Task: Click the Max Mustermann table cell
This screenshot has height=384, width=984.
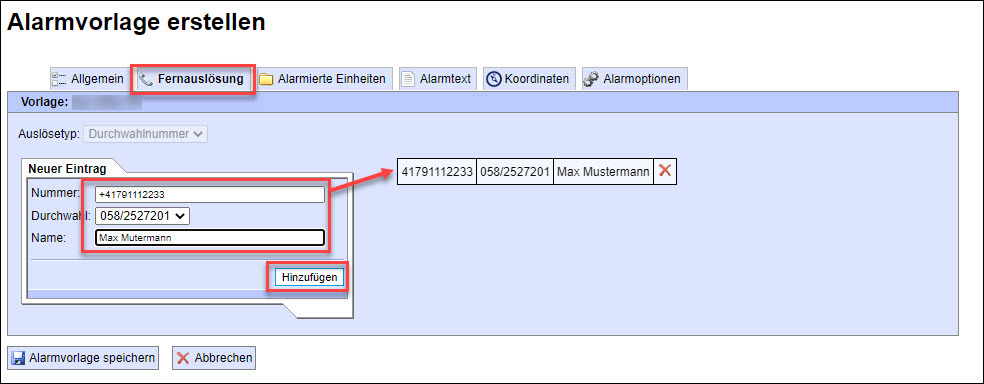Action: (x=603, y=171)
